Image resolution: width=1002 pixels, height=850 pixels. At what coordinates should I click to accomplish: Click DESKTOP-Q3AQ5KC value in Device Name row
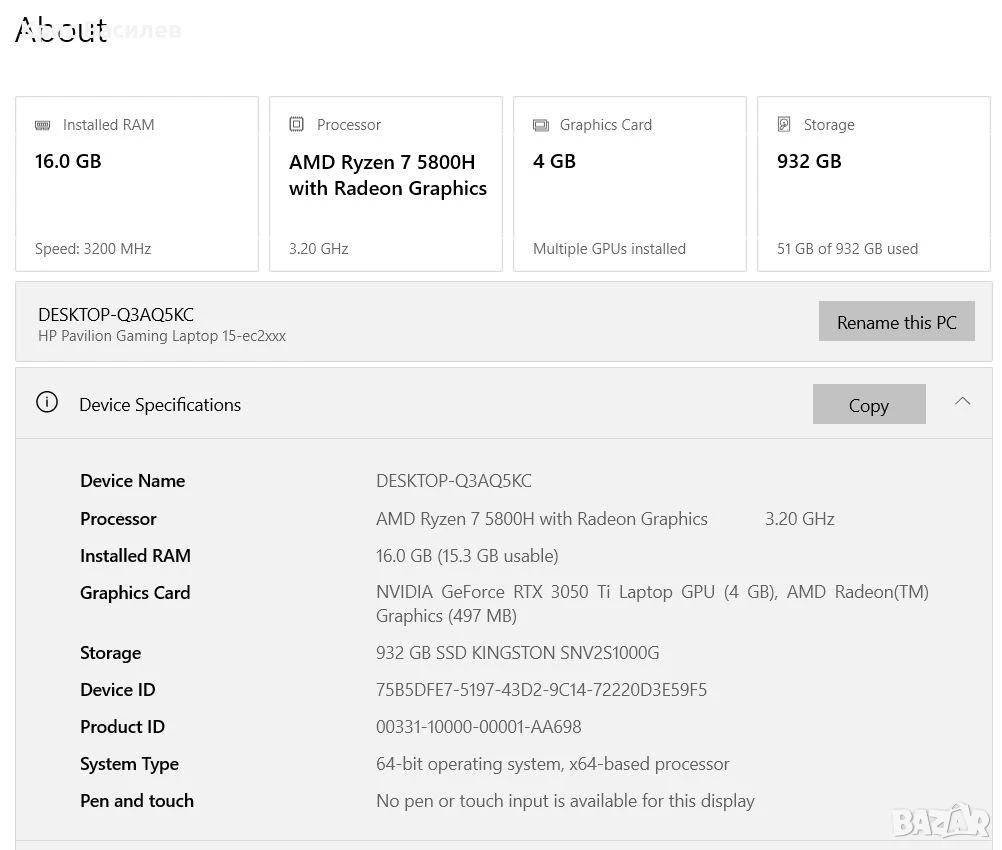point(454,481)
